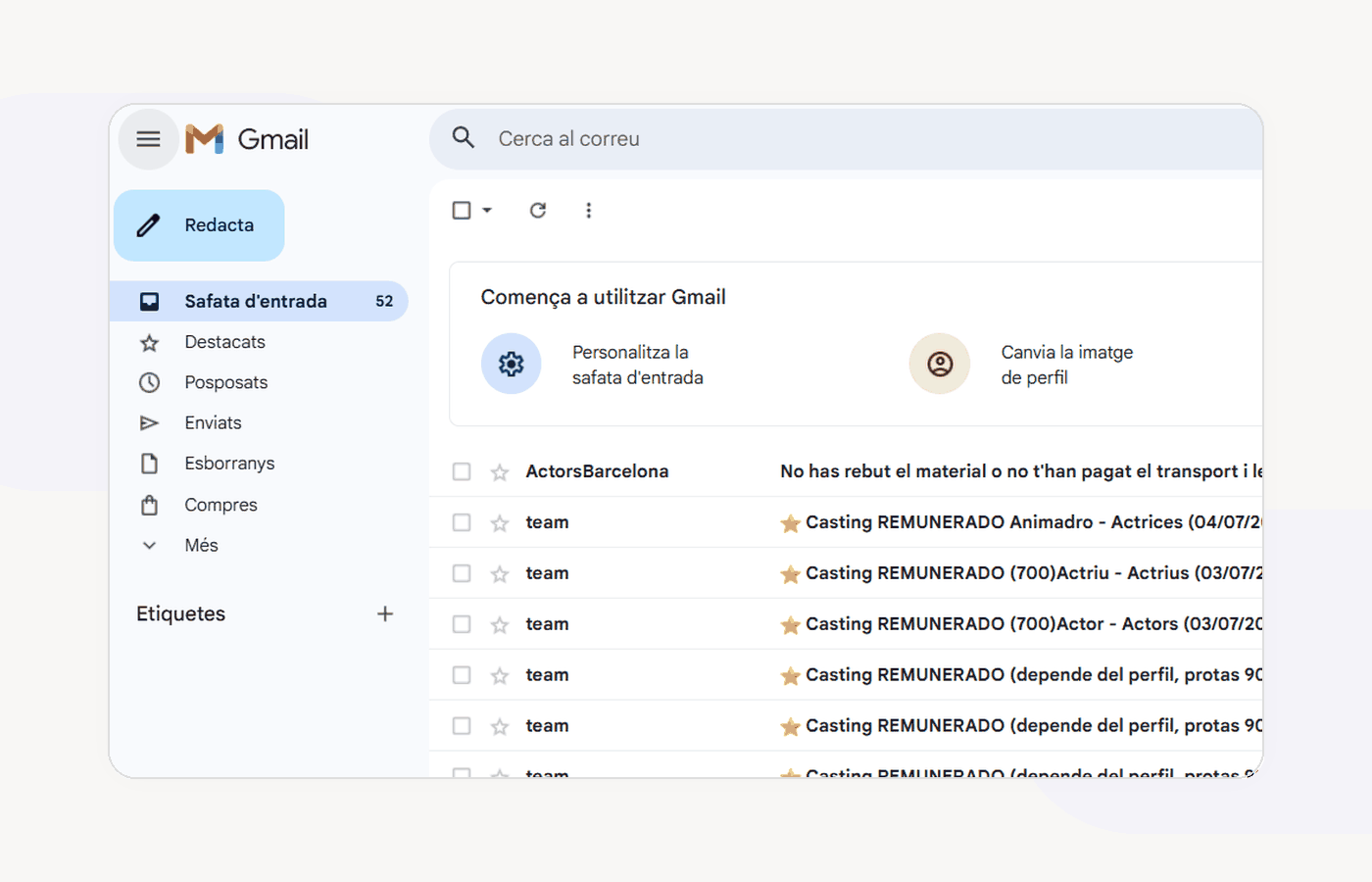Viewport: 1372px width, 882px height.
Task: Click the Gmail logo
Action: coord(247,139)
